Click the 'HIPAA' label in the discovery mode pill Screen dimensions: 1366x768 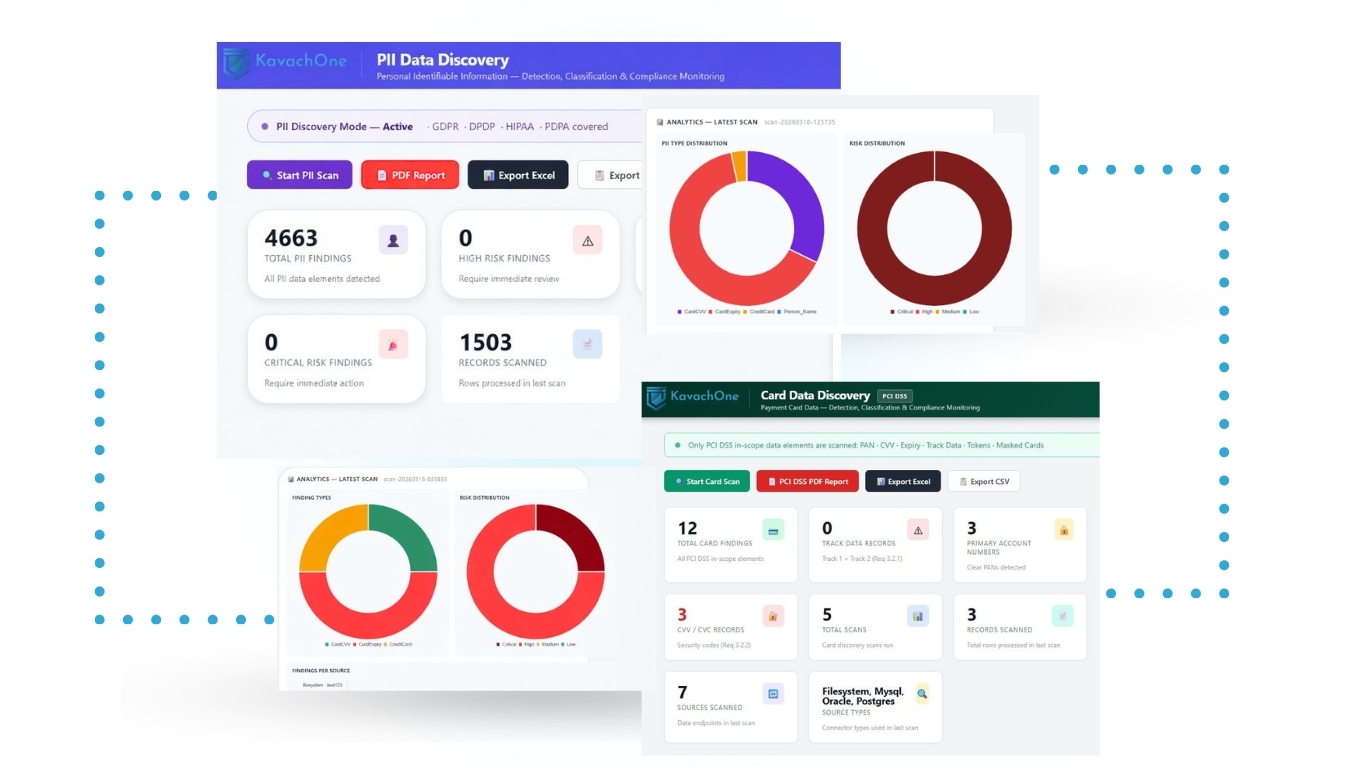(520, 127)
